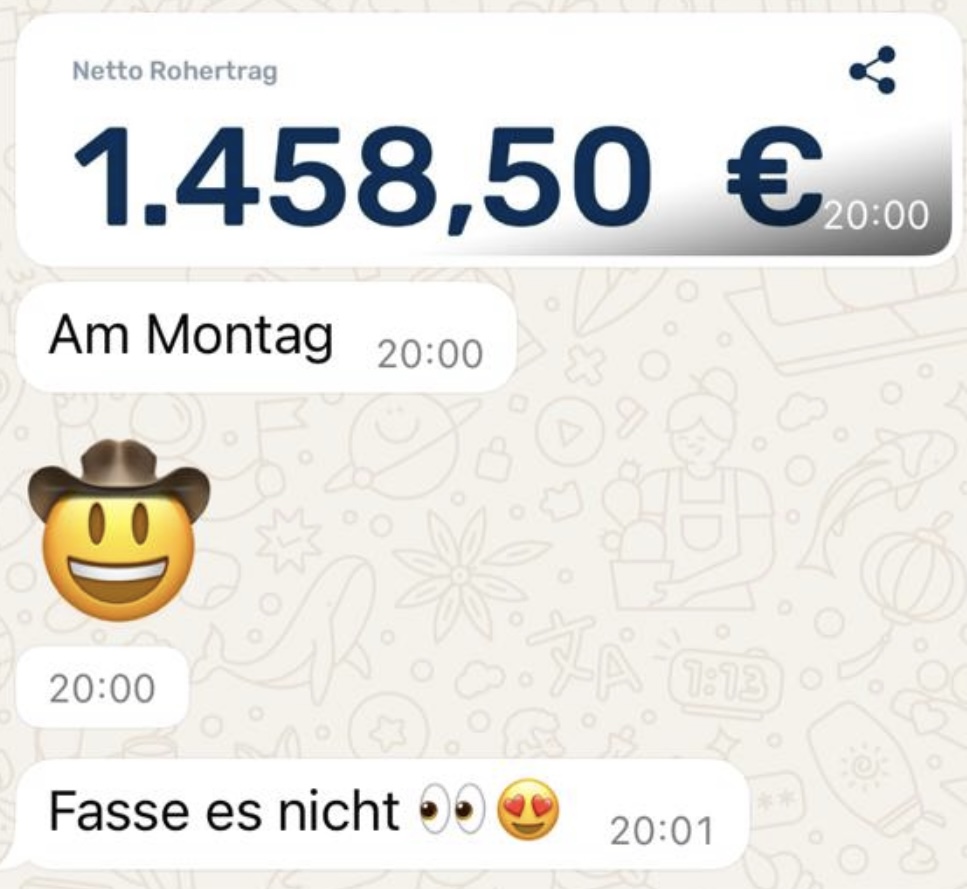Select the cowboy hat emoji sticker
The width and height of the screenshot is (967, 889).
coord(118,530)
